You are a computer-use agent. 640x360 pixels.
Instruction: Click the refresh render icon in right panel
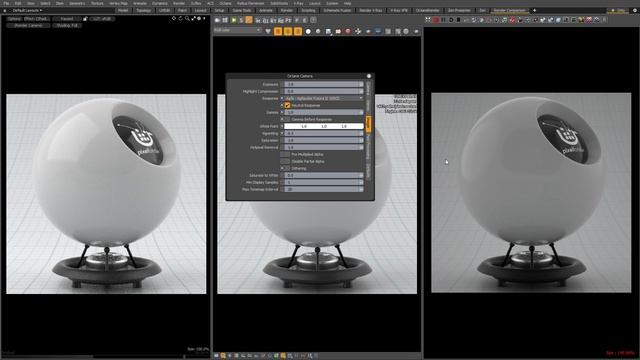click(x=451, y=20)
